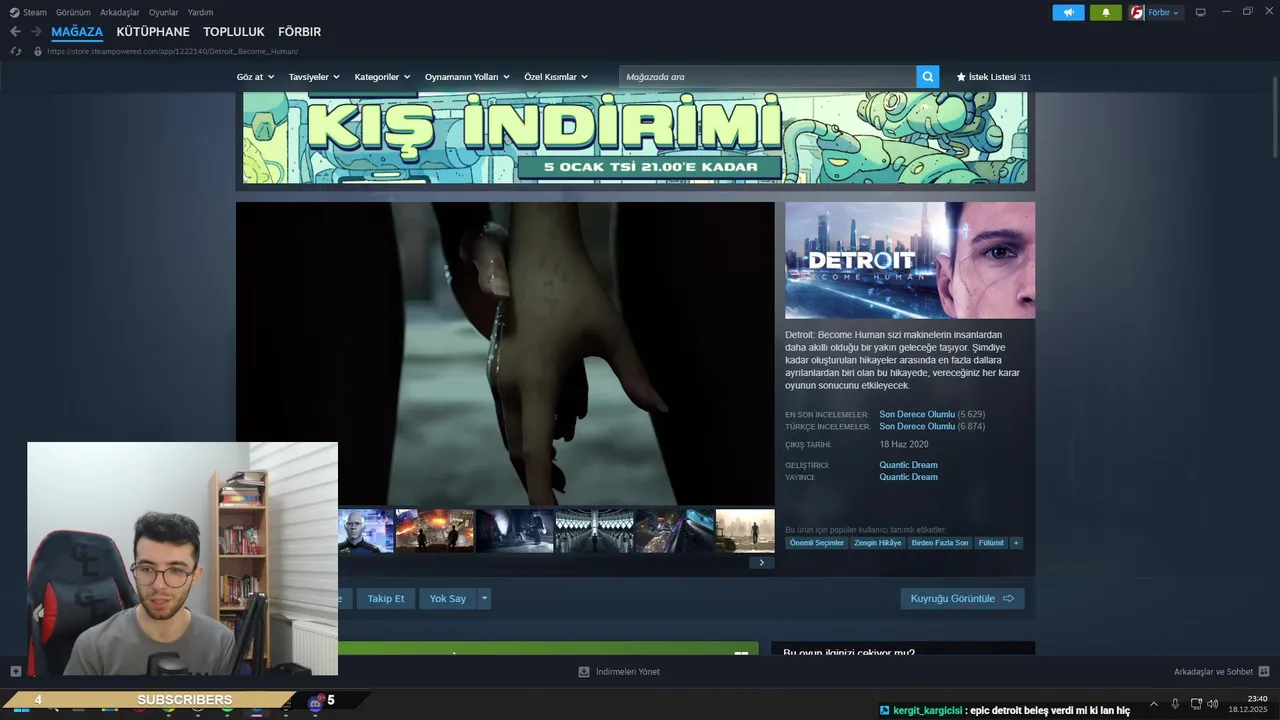The height and width of the screenshot is (720, 1280).
Task: Open the notifications bell
Action: point(1106,12)
